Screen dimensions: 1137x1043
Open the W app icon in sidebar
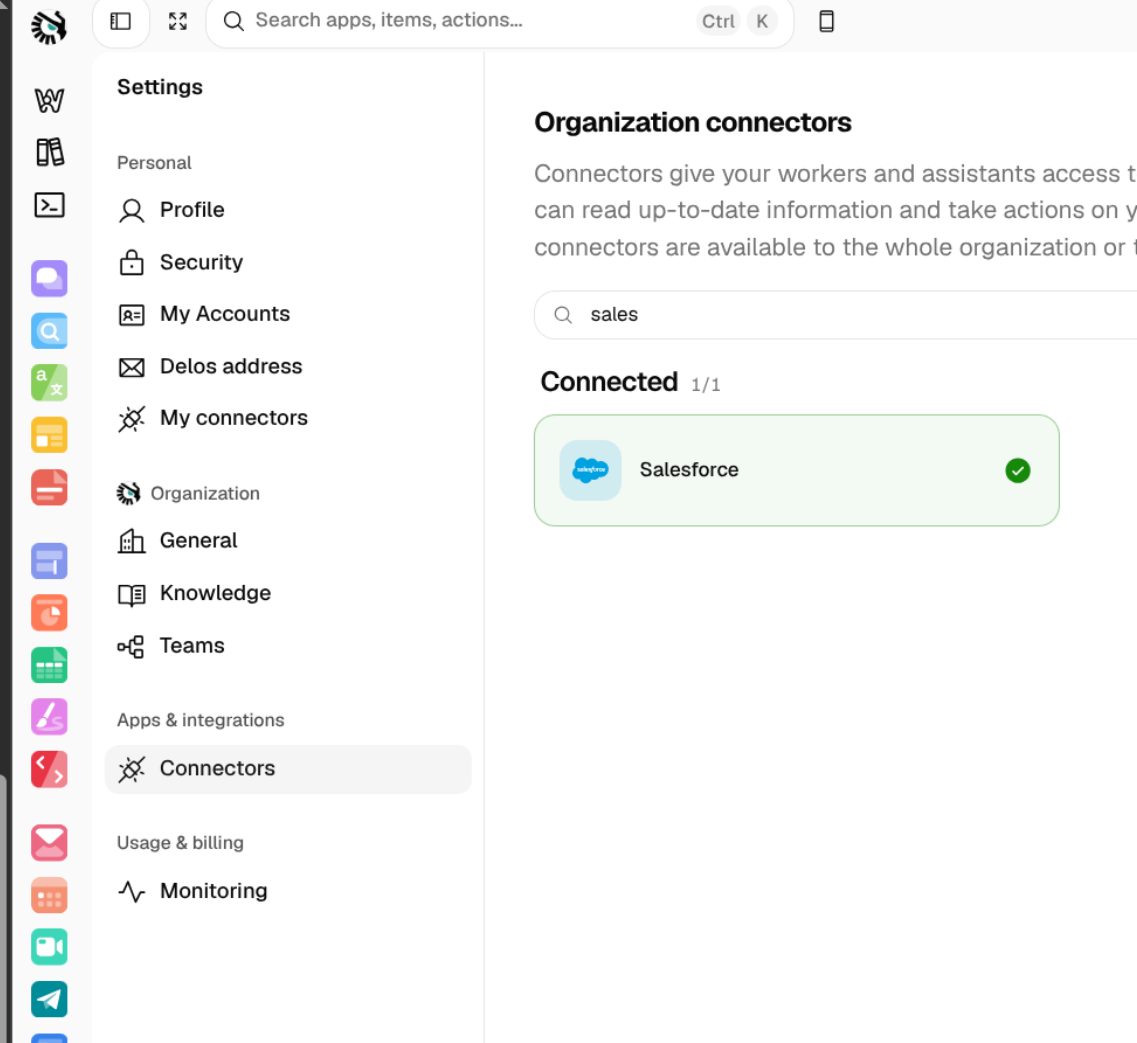tap(49, 100)
